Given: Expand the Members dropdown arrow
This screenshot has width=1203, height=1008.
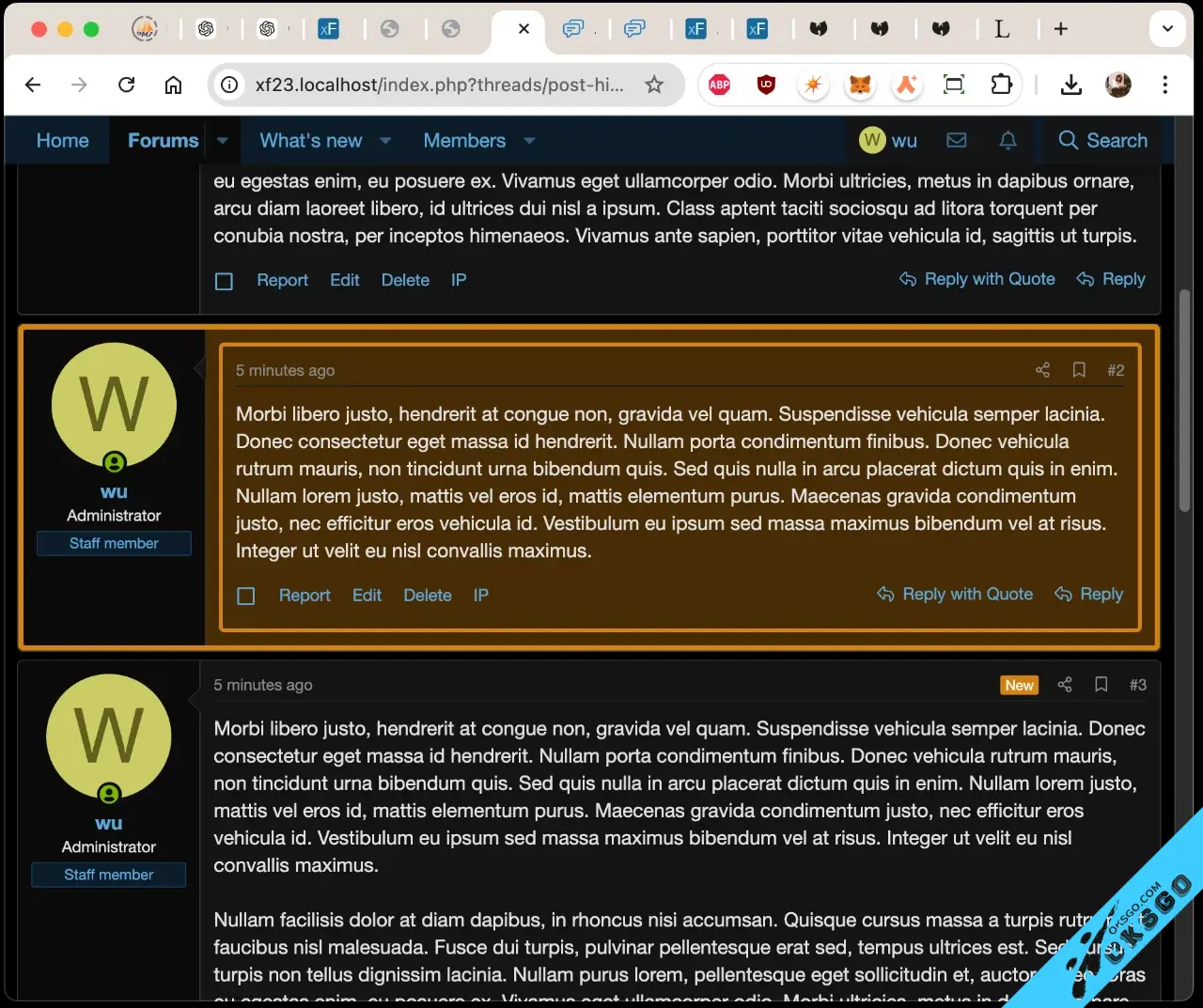Looking at the screenshot, I should pos(530,141).
